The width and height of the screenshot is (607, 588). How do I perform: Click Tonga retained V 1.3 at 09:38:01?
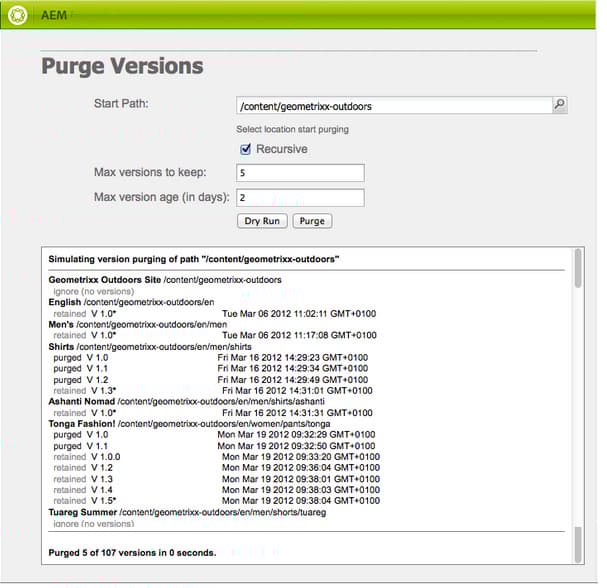(x=216, y=479)
